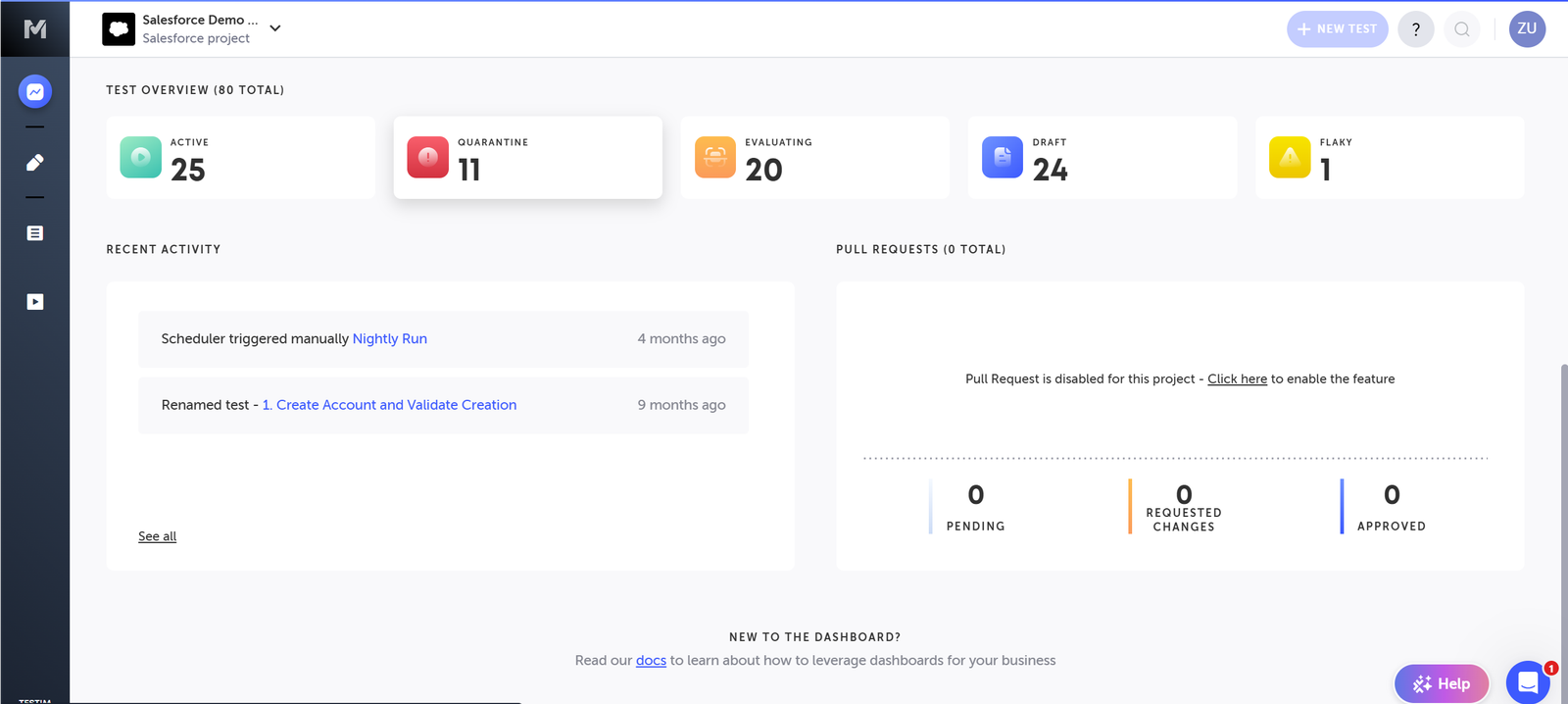Click the orange Evaluating icon
Screen dimensions: 1568x704
pos(715,157)
